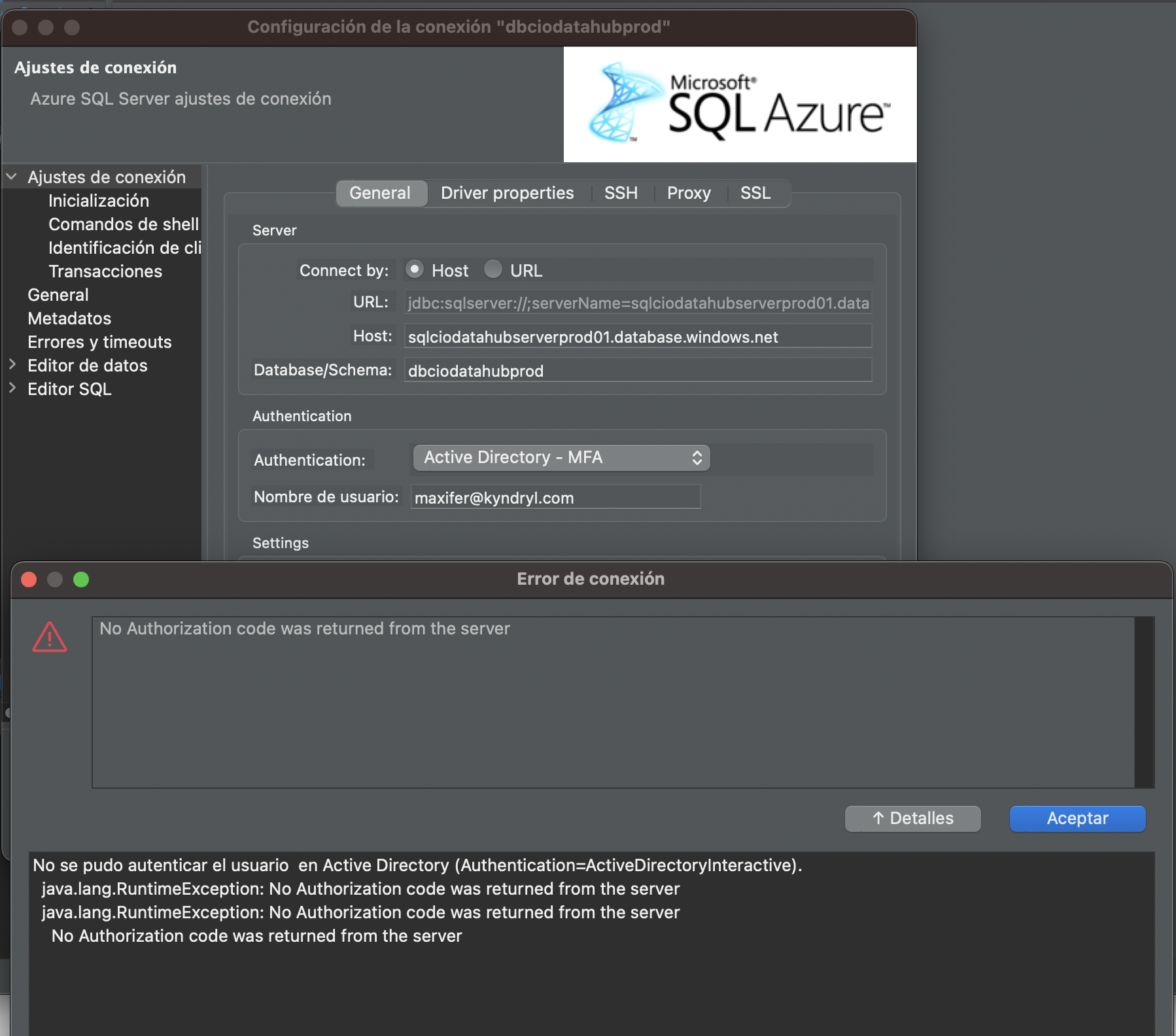The image size is (1176, 1036).
Task: Select the URL connect option
Action: (x=494, y=269)
